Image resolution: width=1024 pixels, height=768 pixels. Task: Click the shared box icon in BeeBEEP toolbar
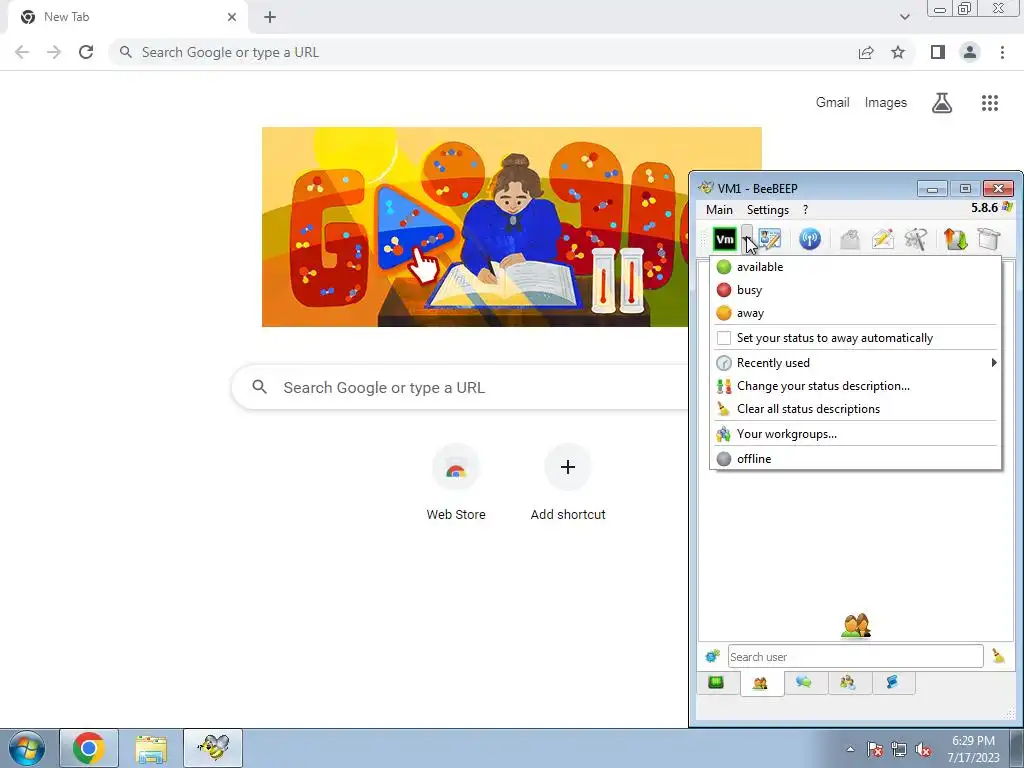(x=989, y=239)
